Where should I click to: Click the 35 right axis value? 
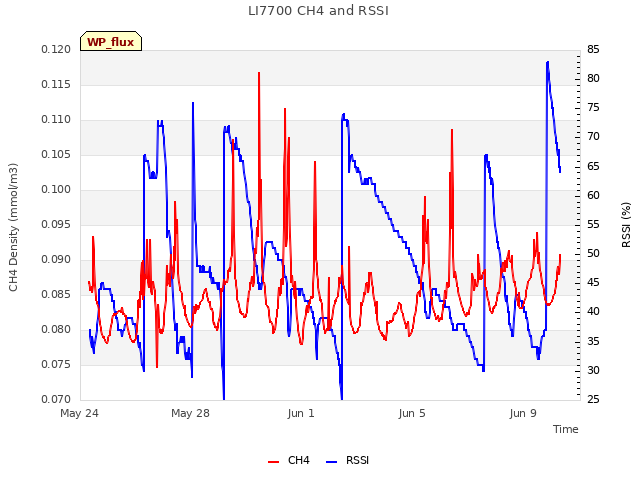pyautogui.click(x=593, y=341)
